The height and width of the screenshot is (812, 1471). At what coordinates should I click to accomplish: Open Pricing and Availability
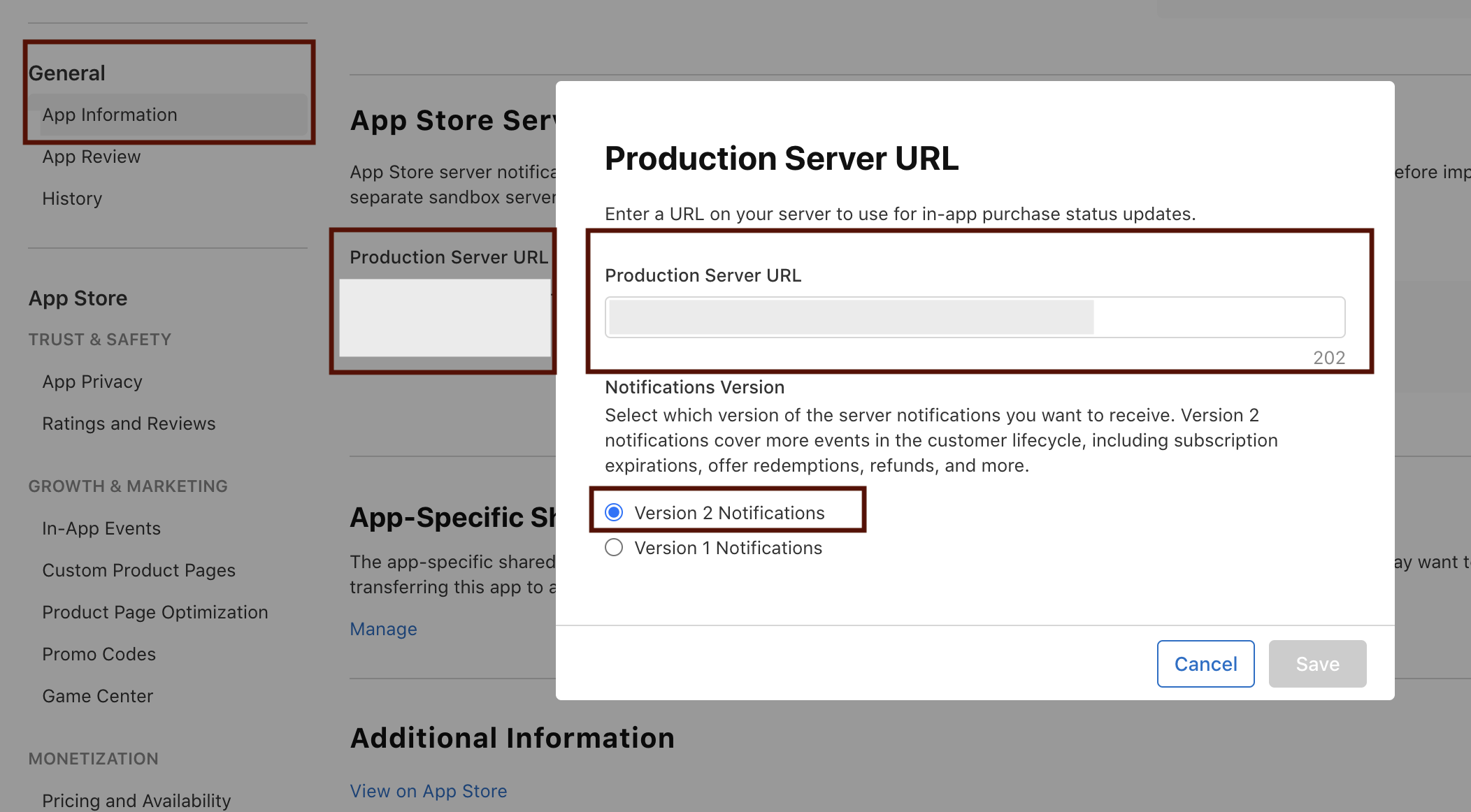pos(136,800)
